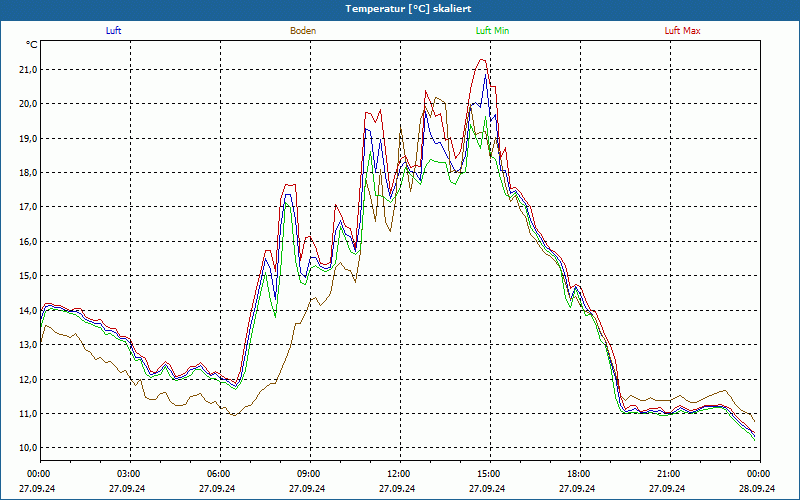Click the 18:00 time label
The height and width of the screenshot is (500, 800).
point(578,474)
